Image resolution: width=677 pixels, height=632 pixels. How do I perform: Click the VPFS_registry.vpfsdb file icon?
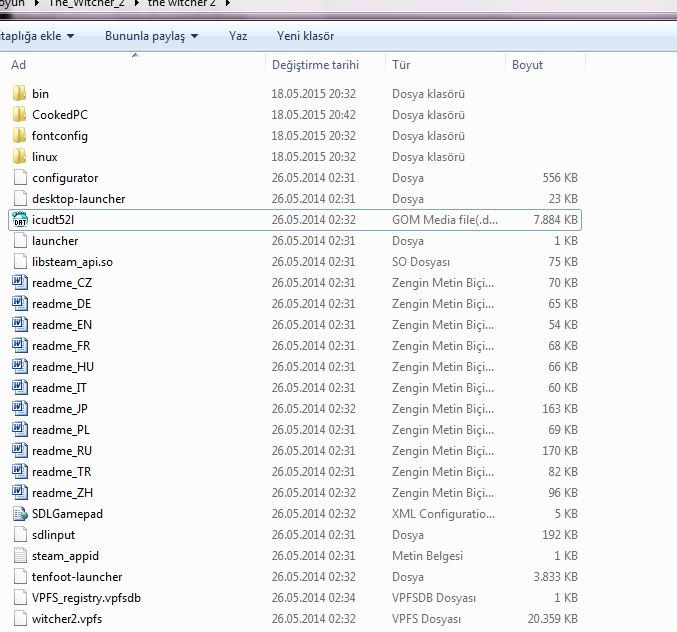pyautogui.click(x=20, y=598)
